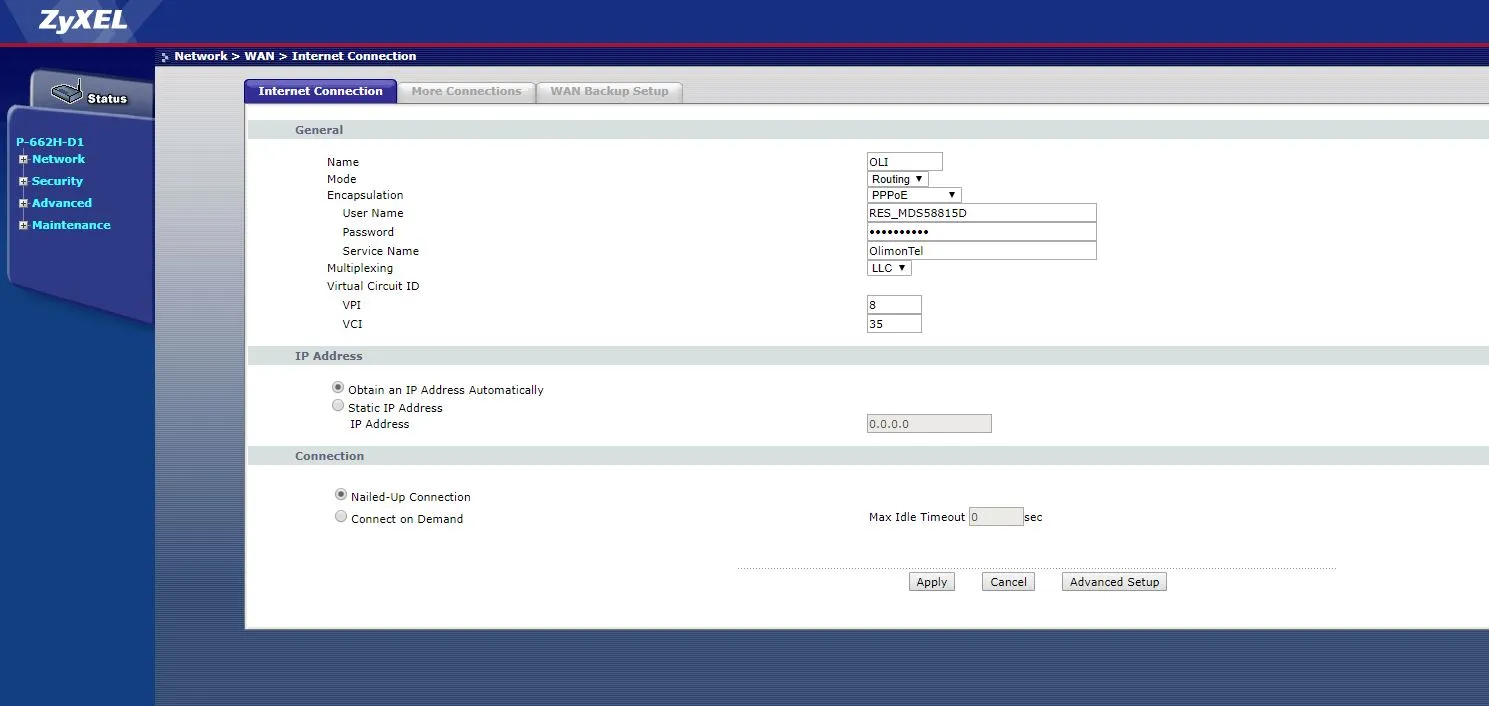Select Static IP Address option
The width and height of the screenshot is (1489, 706).
(338, 406)
